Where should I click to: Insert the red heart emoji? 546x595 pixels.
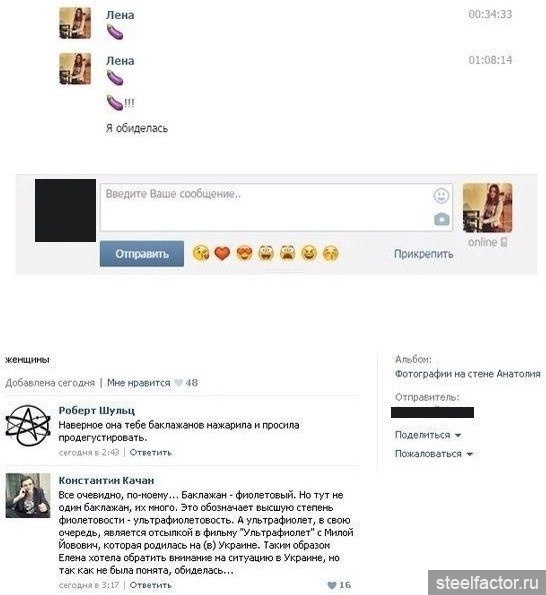222,253
